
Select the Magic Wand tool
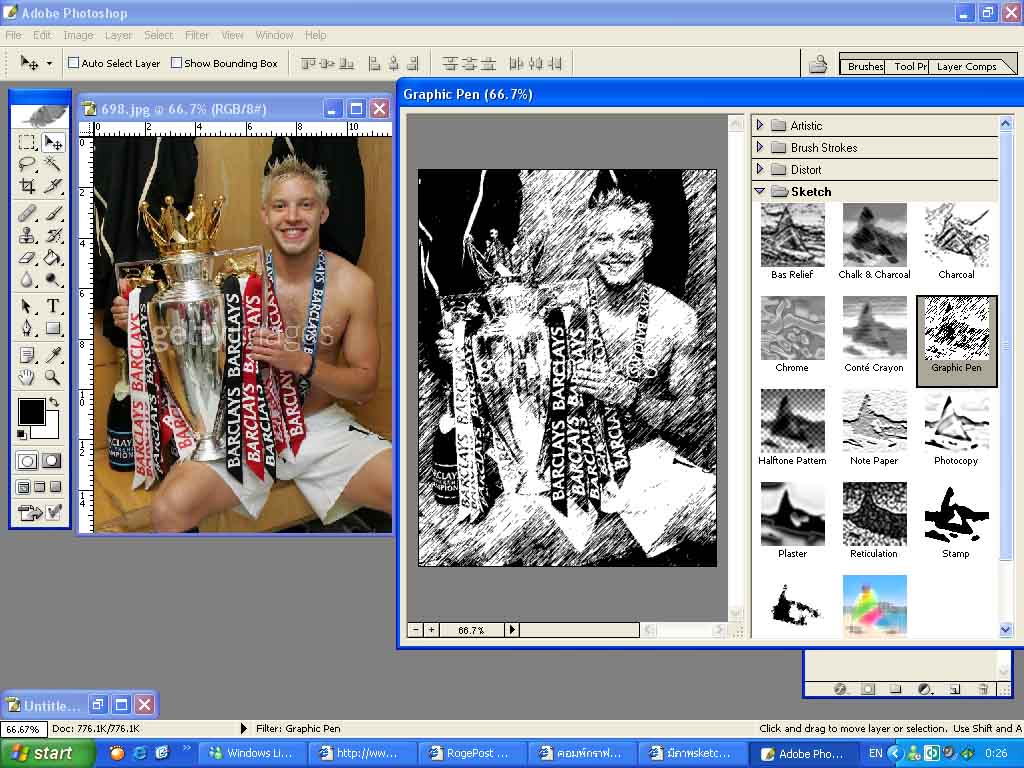[52, 164]
